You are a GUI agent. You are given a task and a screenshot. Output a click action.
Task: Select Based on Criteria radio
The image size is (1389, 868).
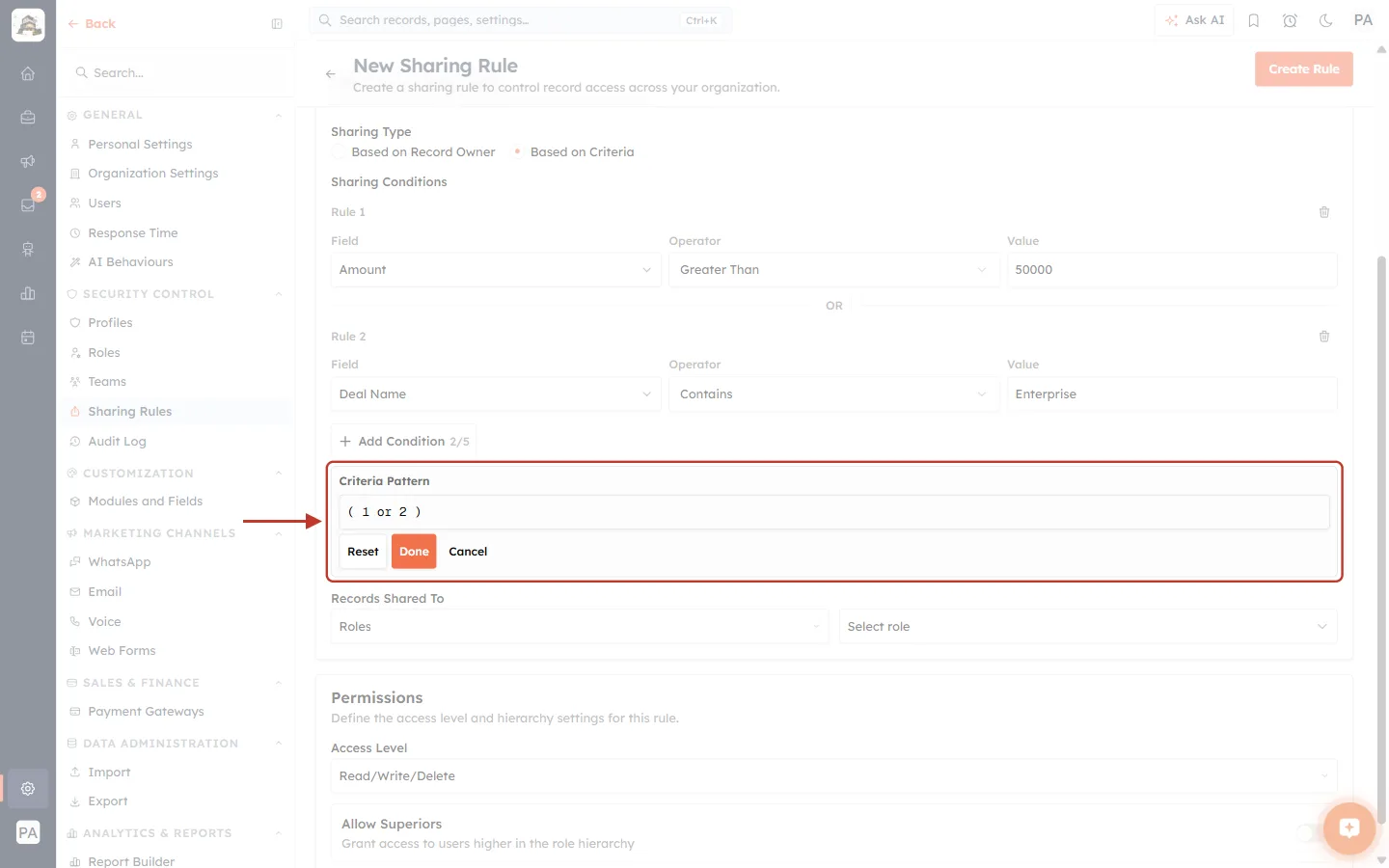[518, 152]
